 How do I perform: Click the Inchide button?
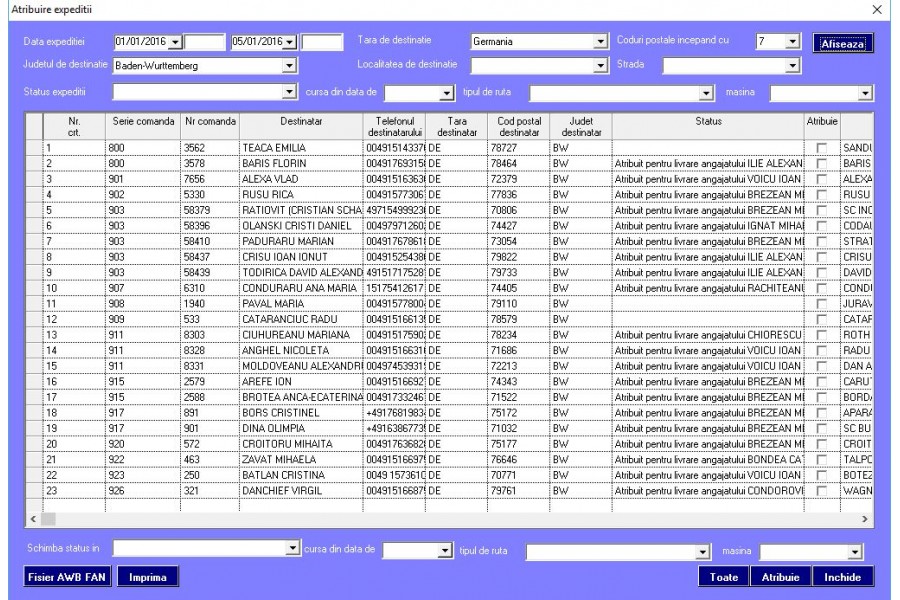pyautogui.click(x=843, y=577)
